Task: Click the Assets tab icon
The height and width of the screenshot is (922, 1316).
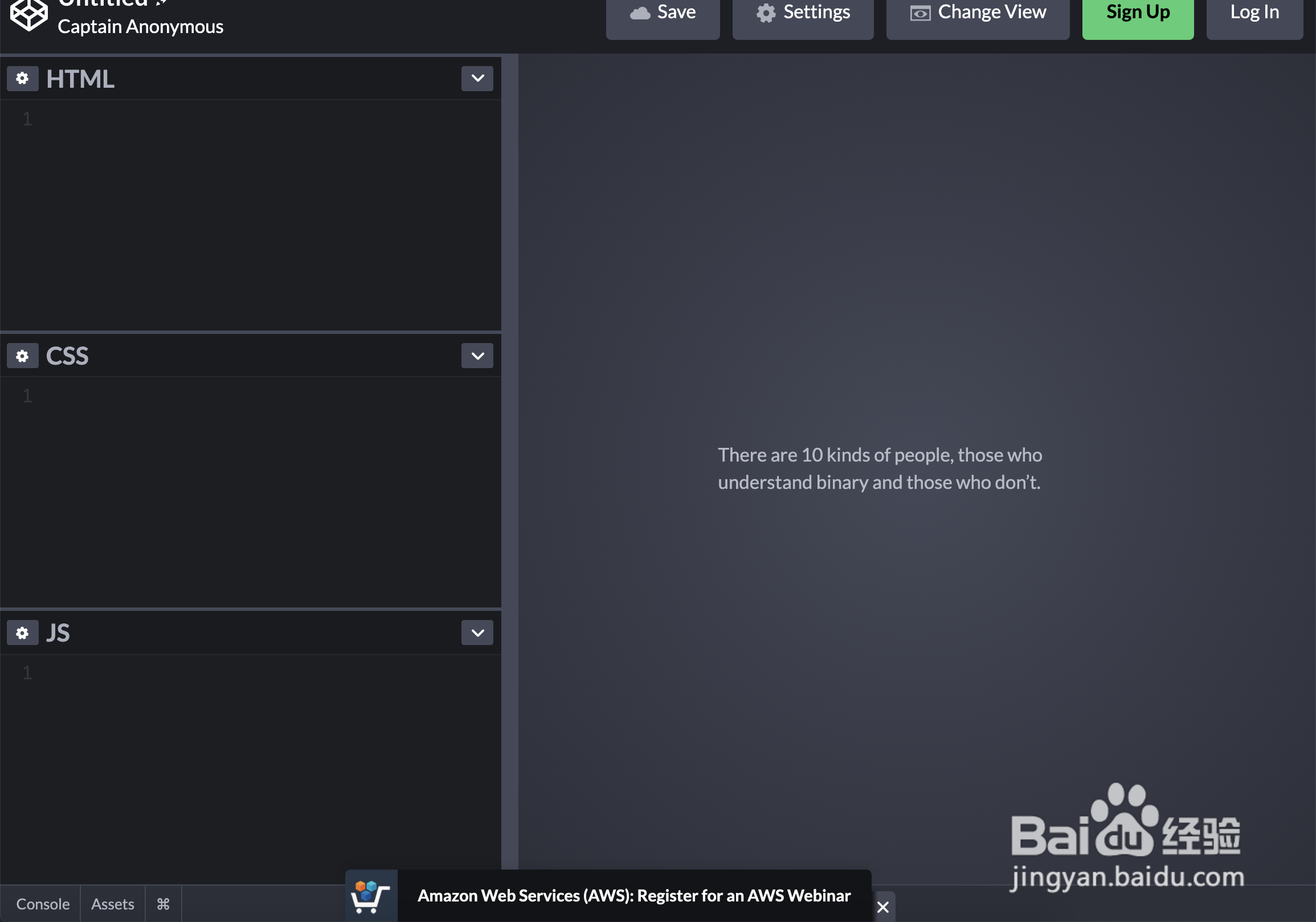Action: pos(112,903)
